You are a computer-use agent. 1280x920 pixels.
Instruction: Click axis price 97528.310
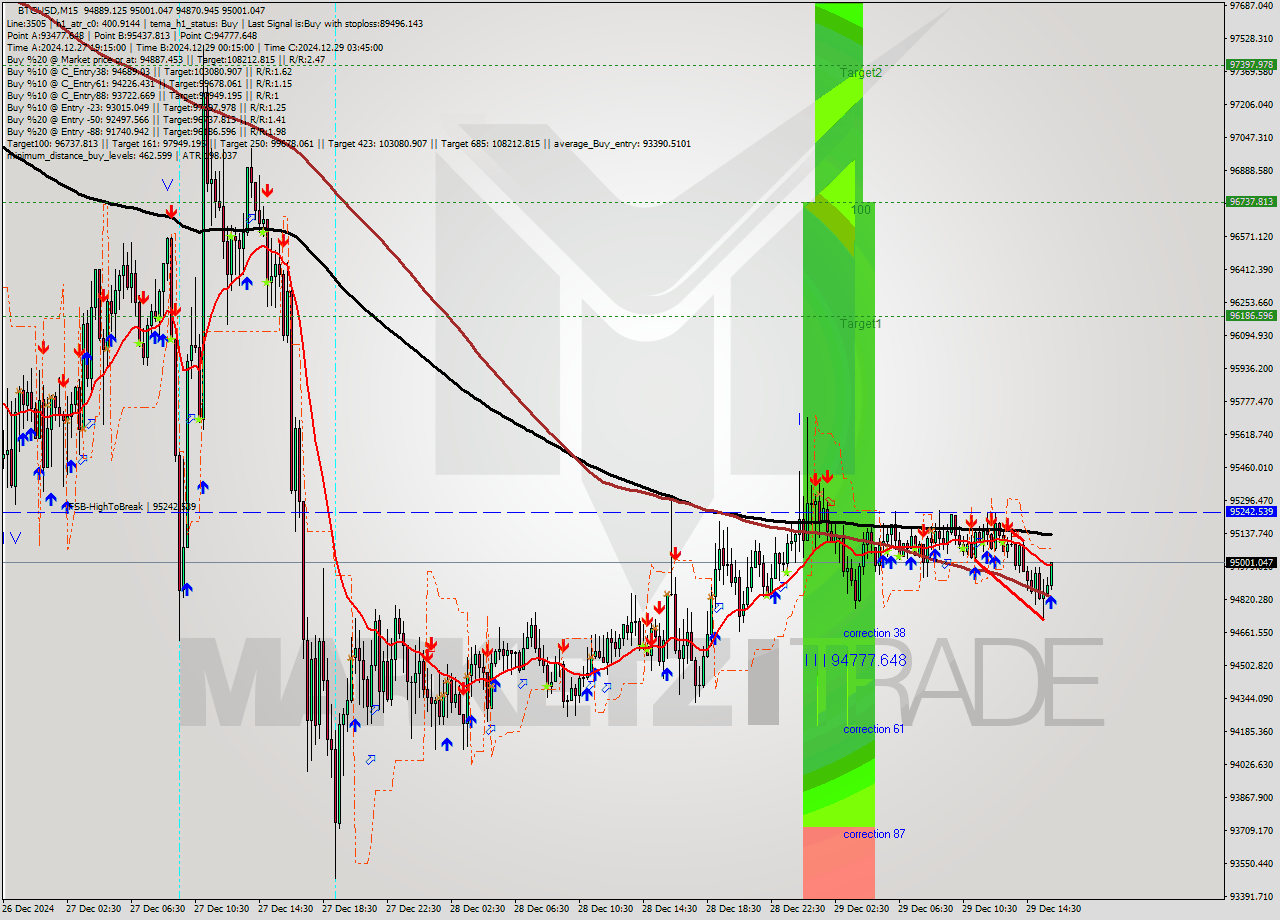(x=1251, y=38)
